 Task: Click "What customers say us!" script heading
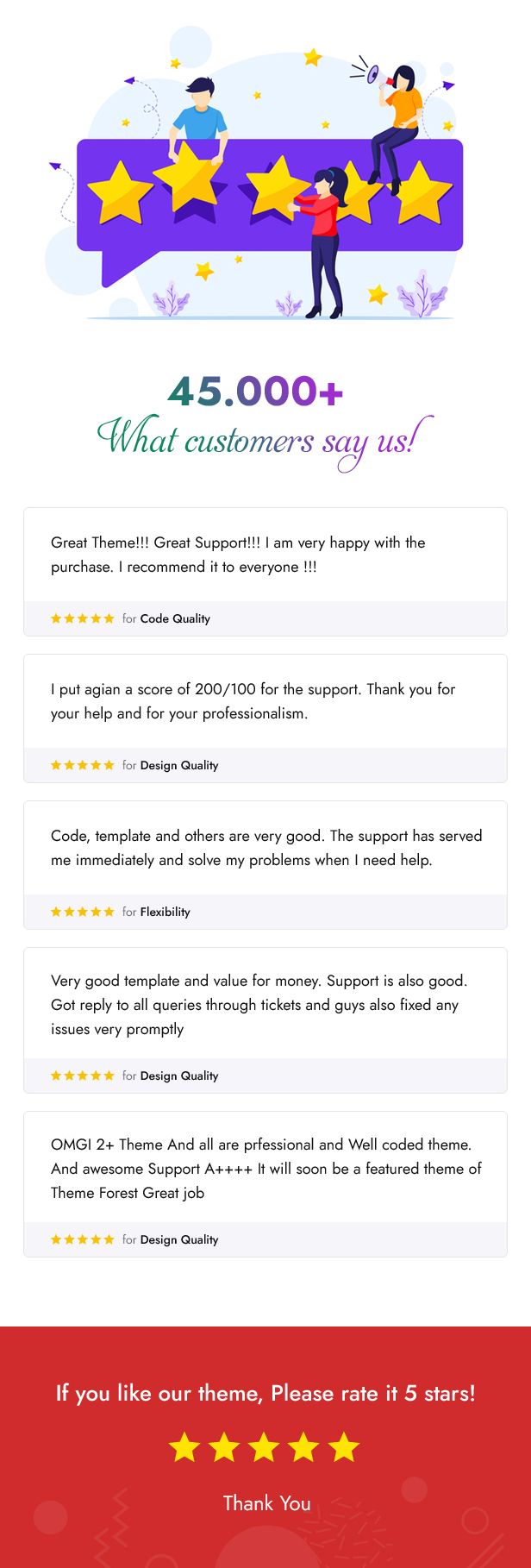click(x=264, y=440)
